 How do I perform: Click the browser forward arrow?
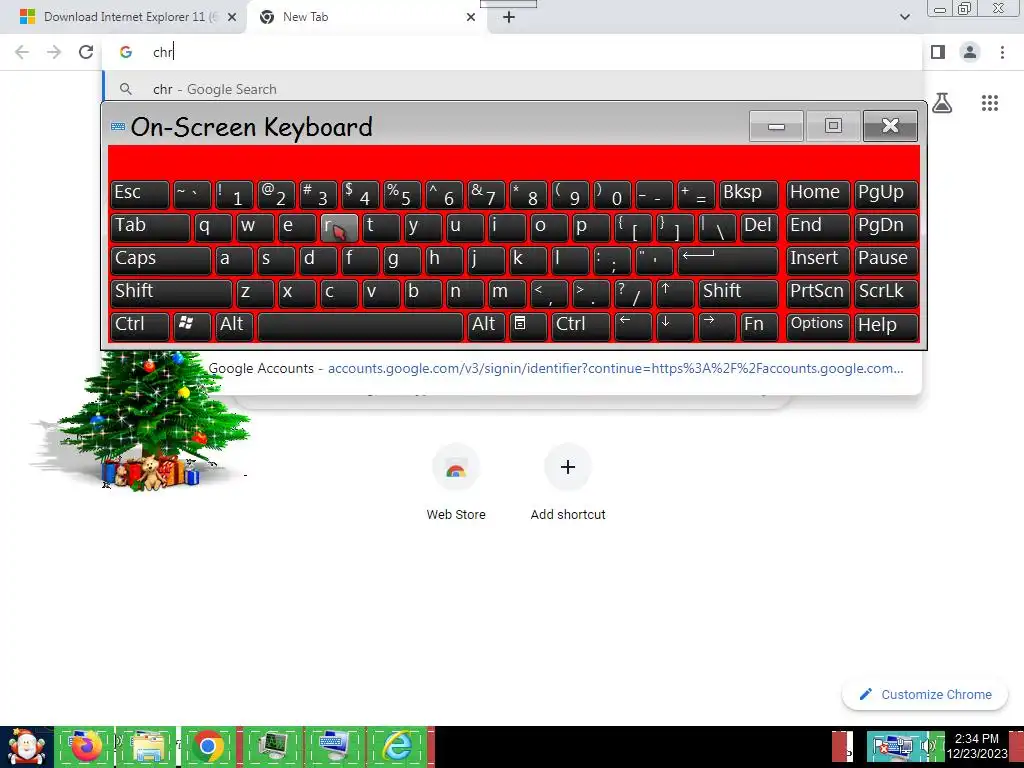[x=54, y=52]
